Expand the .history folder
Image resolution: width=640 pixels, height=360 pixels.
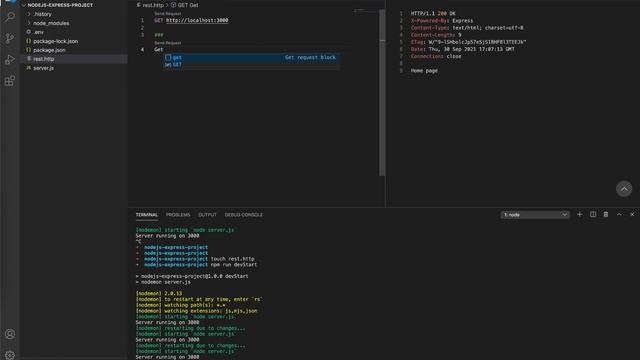click(x=42, y=14)
